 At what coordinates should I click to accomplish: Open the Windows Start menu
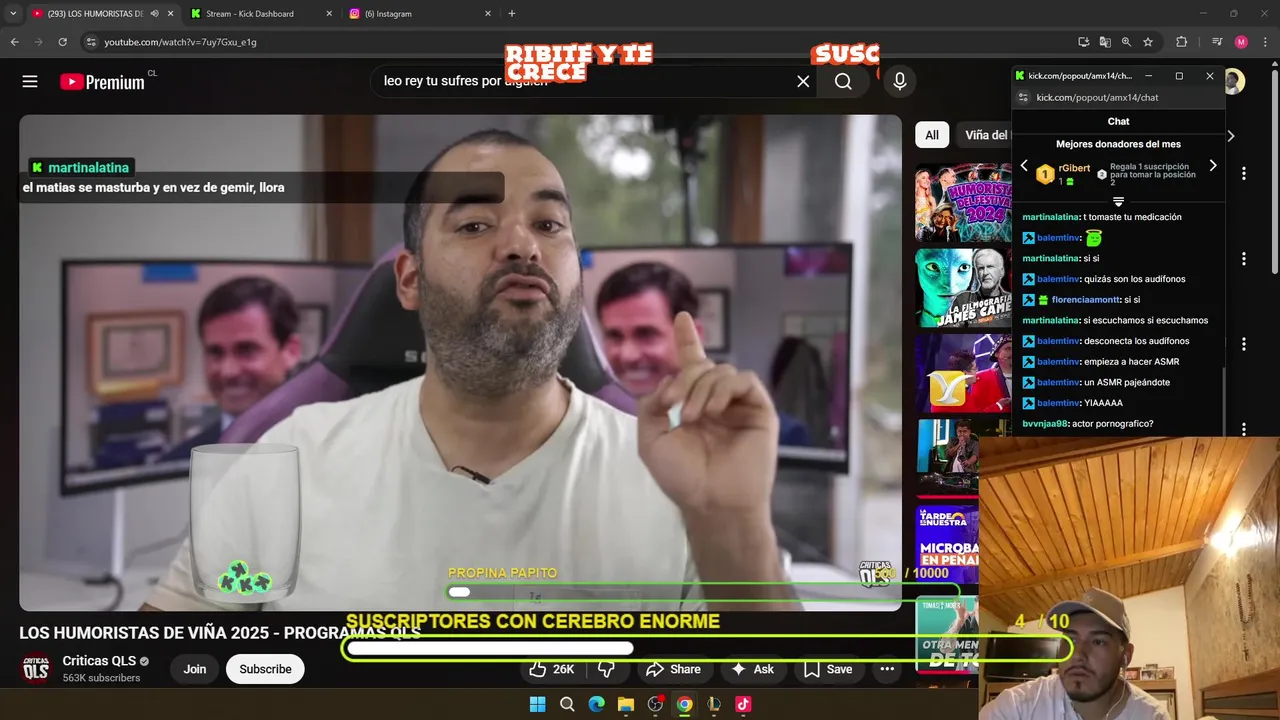click(x=537, y=704)
